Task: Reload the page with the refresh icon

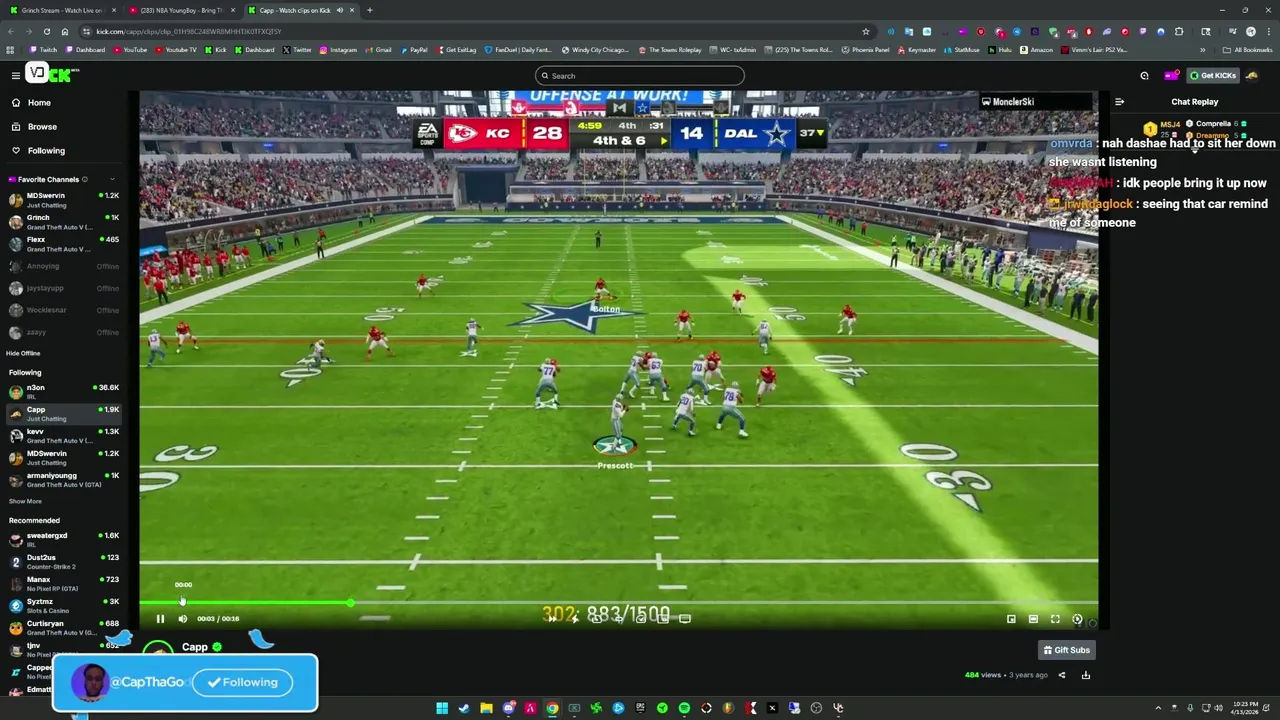Action: [x=46, y=31]
